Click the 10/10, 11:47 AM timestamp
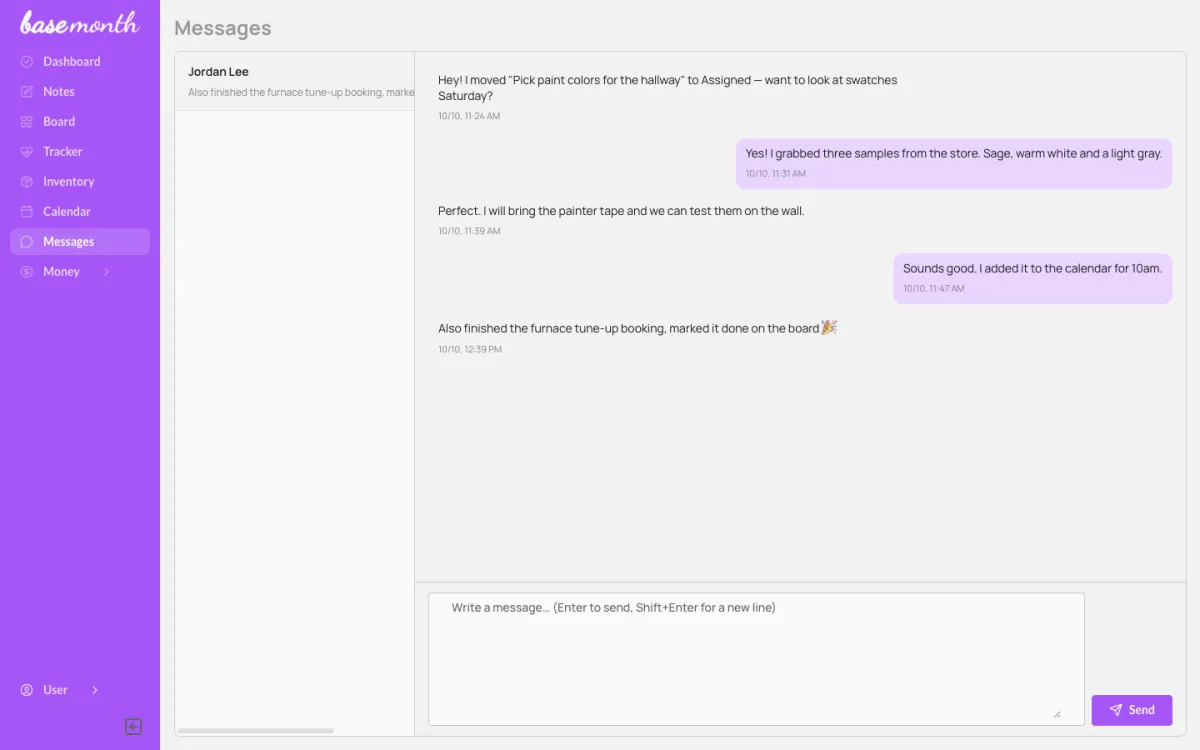 934,289
